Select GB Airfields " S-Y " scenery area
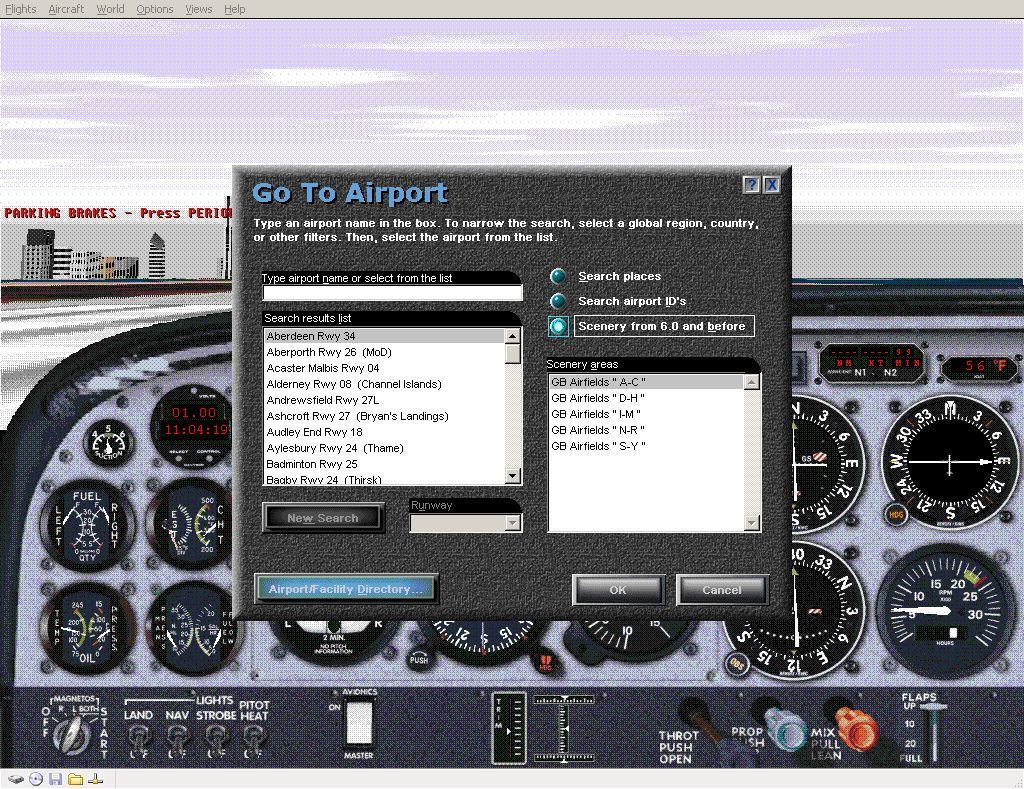This screenshot has width=1024, height=789. click(x=647, y=446)
